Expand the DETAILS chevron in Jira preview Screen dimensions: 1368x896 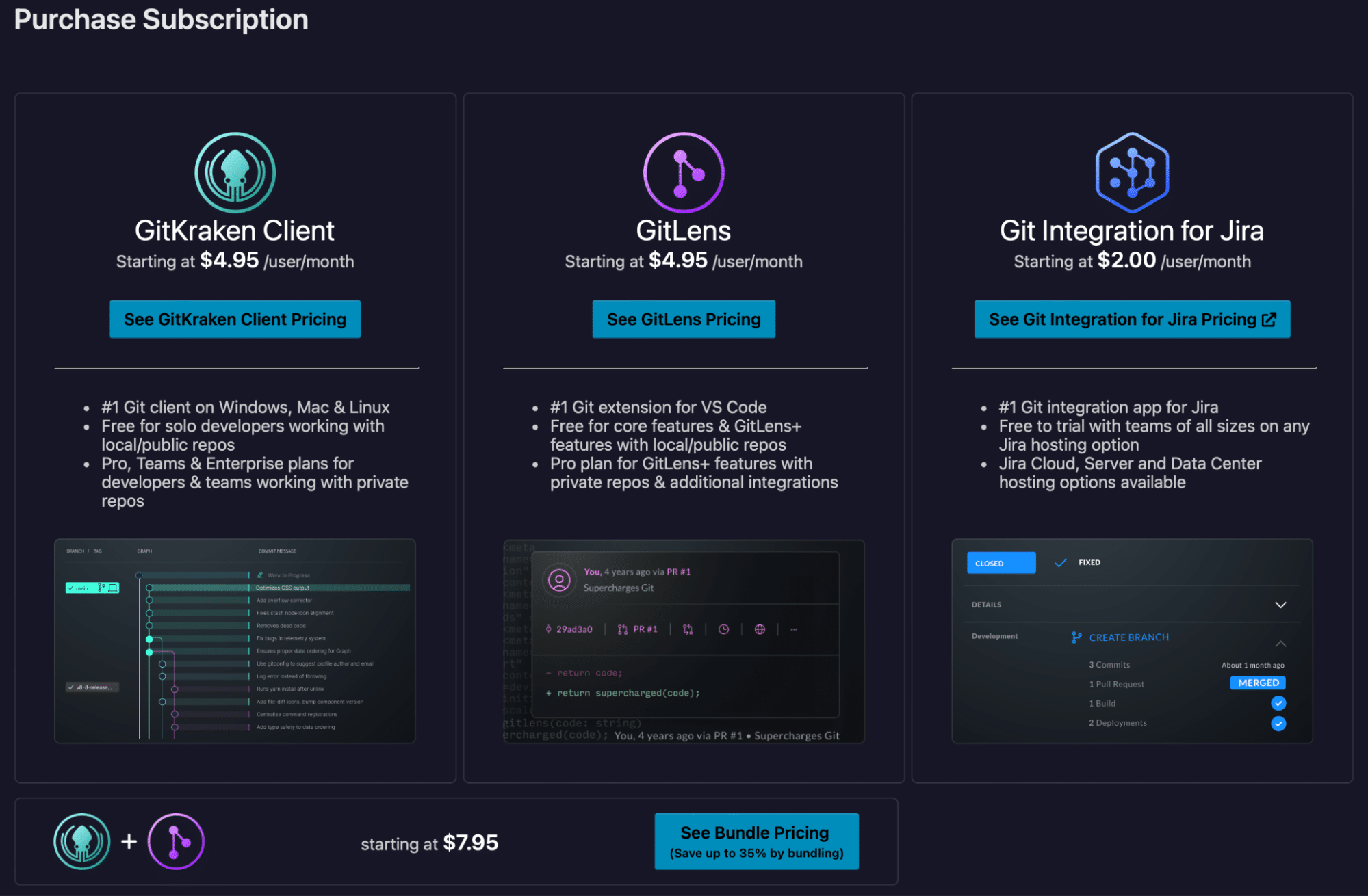coord(1280,605)
